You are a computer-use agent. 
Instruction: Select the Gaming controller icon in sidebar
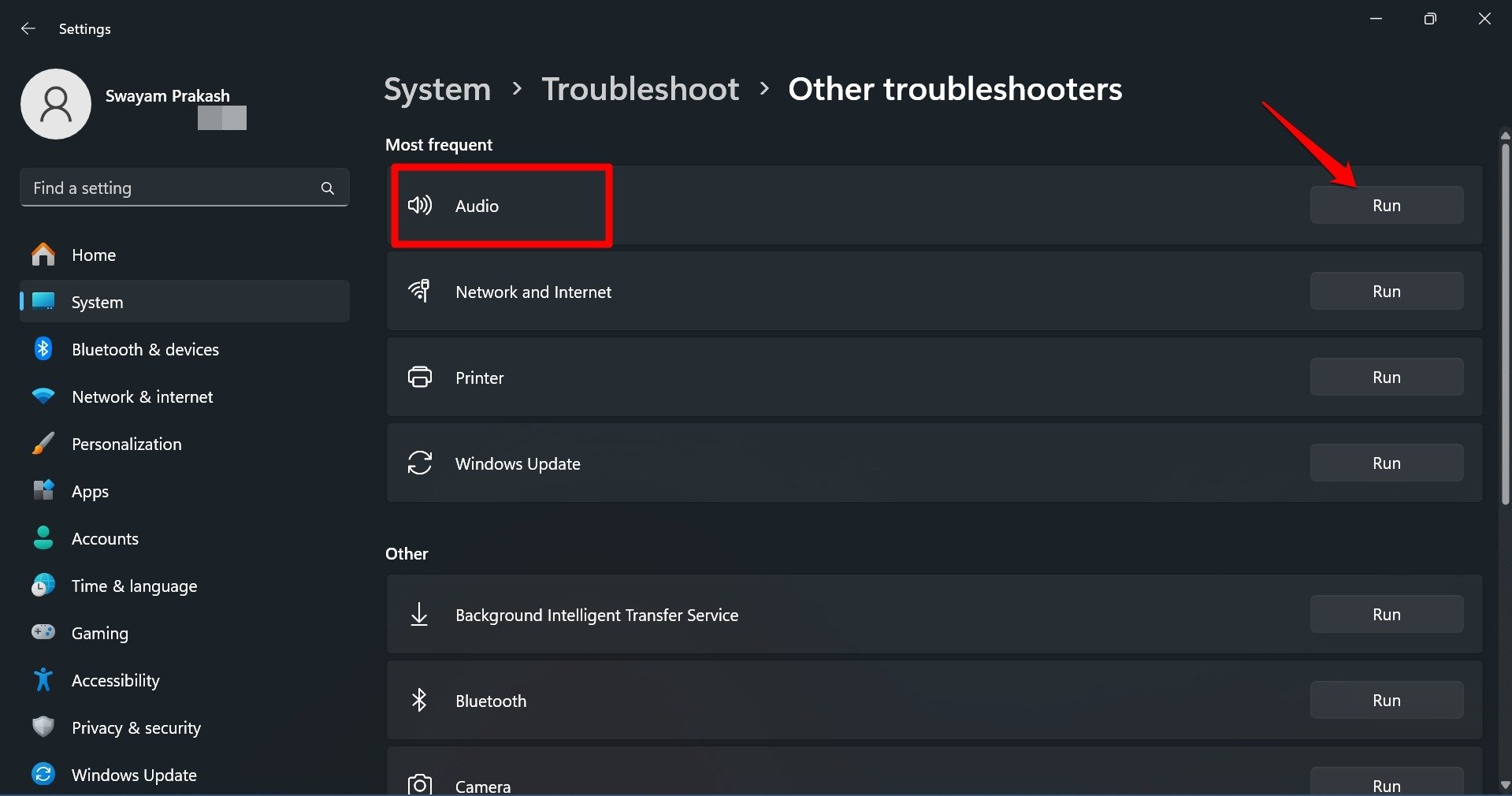point(43,633)
